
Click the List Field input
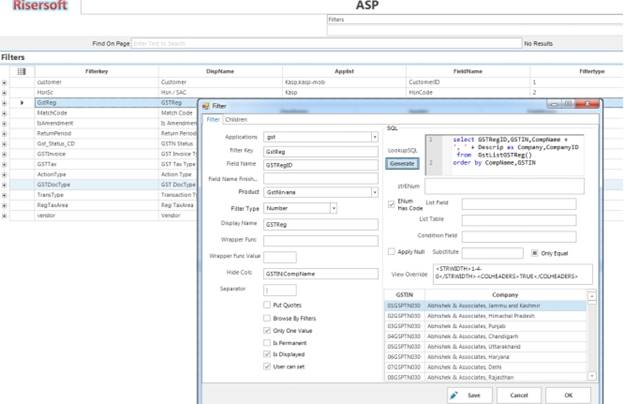(x=519, y=204)
